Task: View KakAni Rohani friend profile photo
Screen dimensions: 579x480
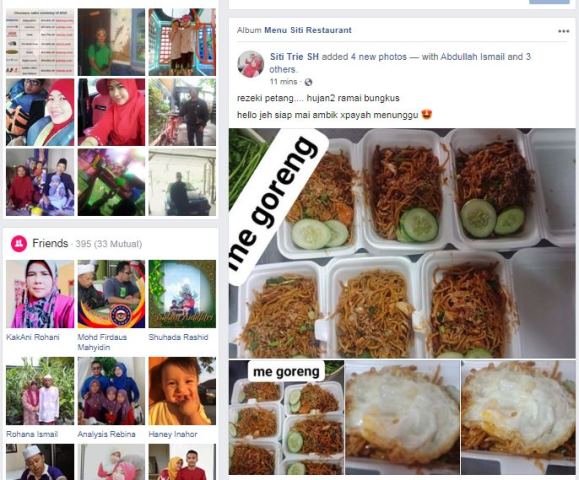Action: (40, 294)
